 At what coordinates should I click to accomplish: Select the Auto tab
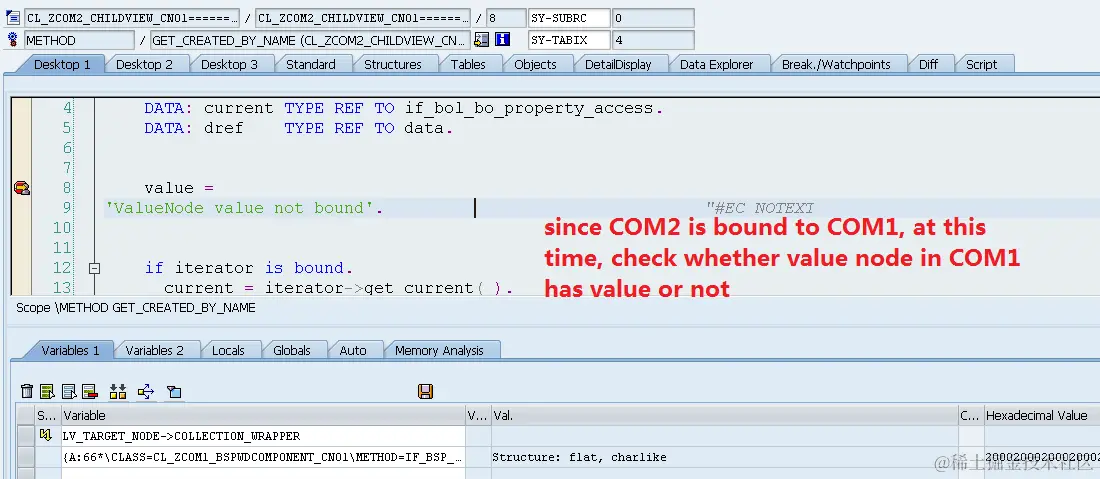(x=353, y=350)
